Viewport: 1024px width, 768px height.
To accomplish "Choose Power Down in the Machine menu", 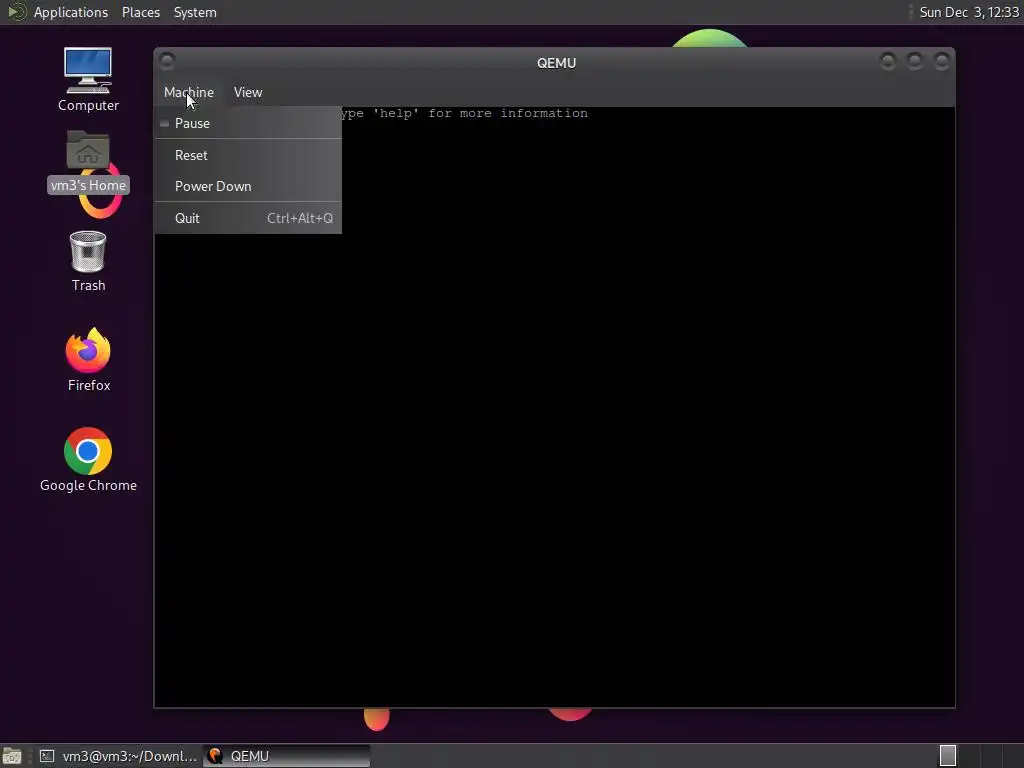I will [x=248, y=186].
